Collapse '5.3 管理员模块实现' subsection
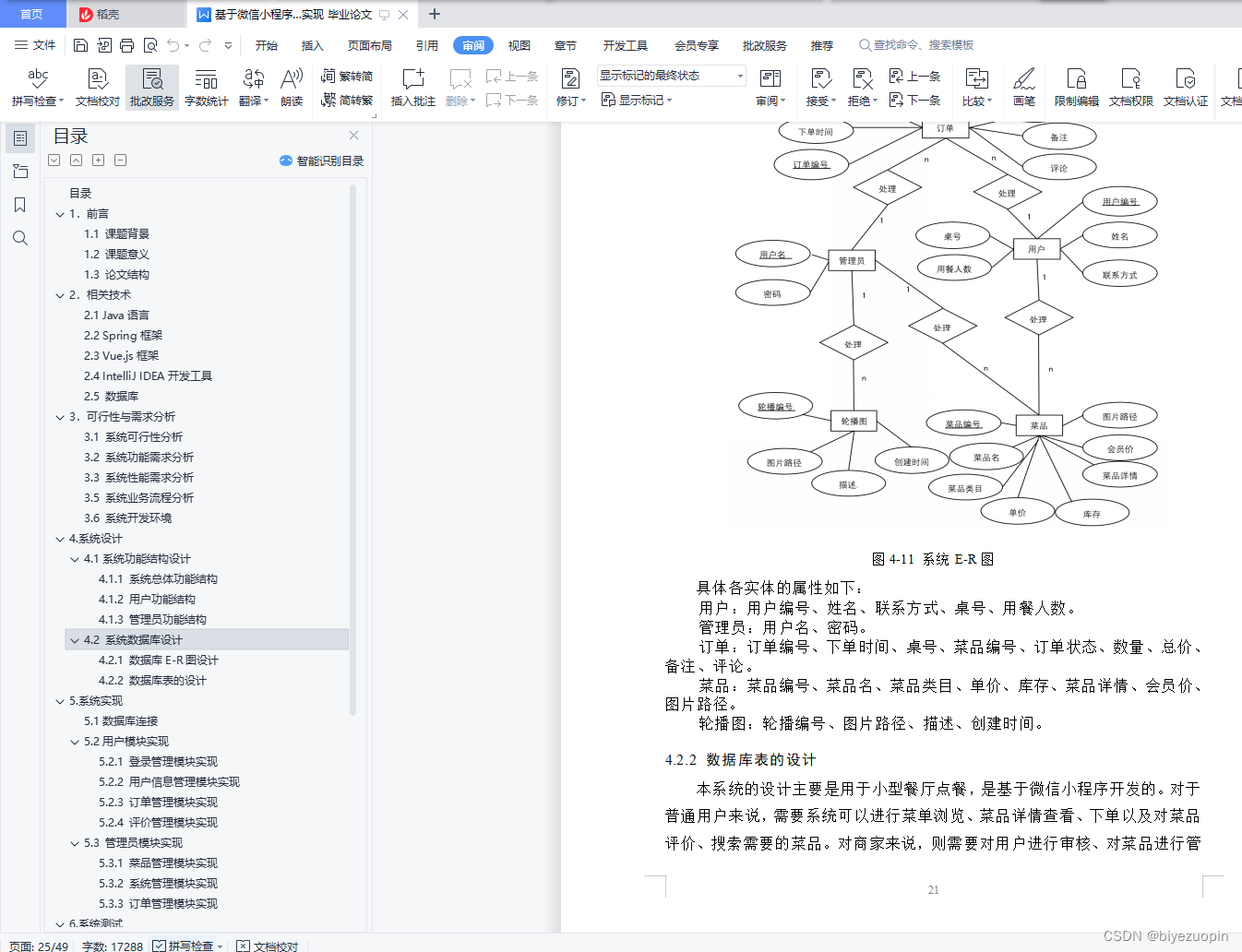1242x952 pixels. click(x=75, y=843)
